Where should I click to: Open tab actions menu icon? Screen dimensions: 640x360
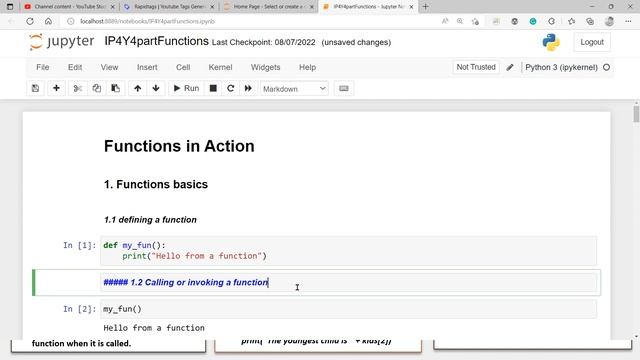point(10,7)
